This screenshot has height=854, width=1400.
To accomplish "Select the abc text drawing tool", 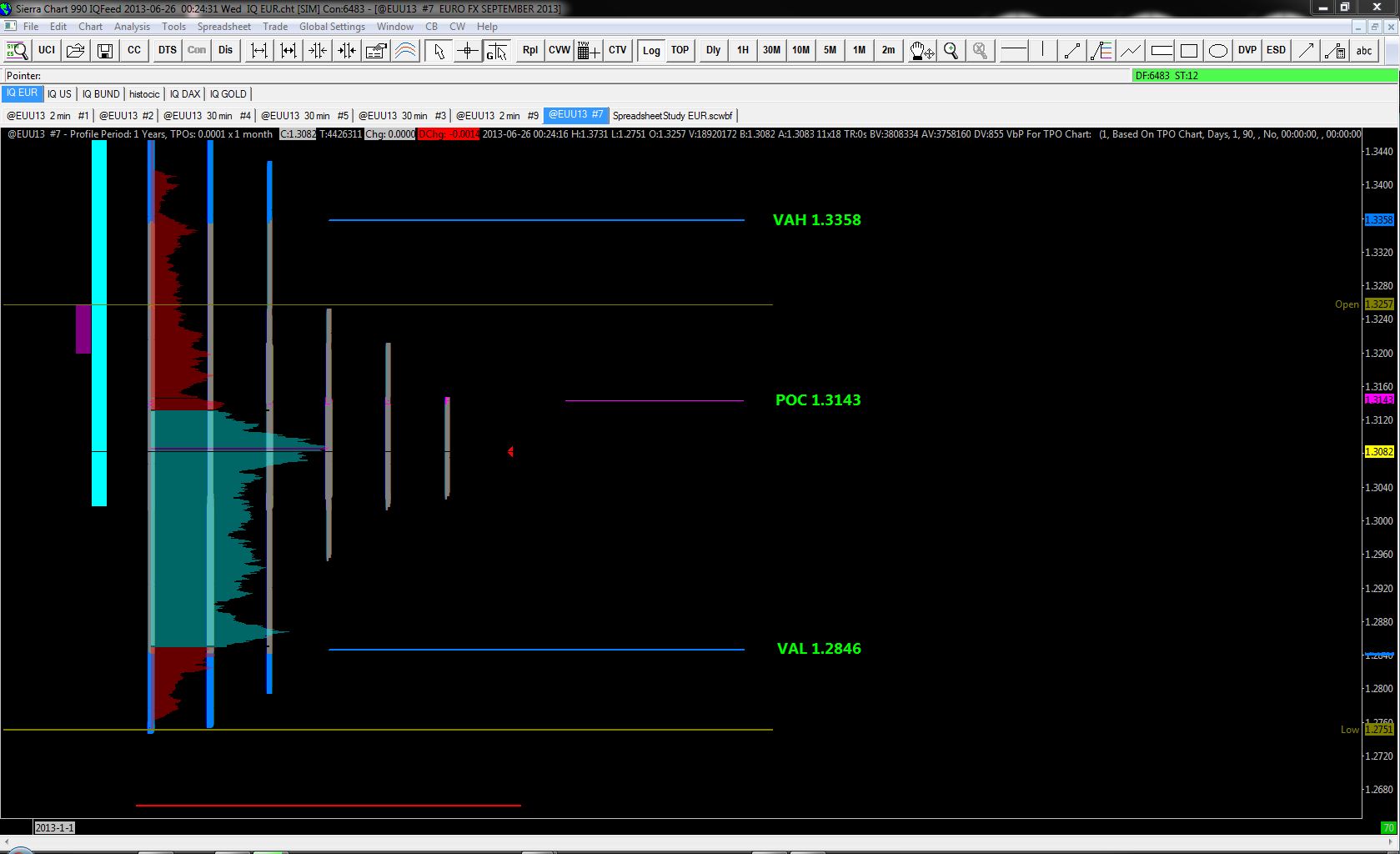I will 1364,50.
